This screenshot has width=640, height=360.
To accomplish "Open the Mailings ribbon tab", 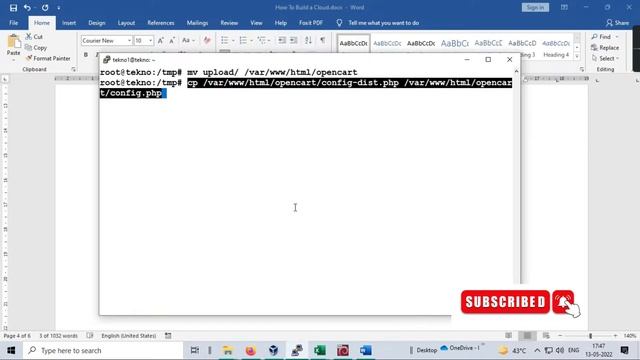I will tap(197, 23).
